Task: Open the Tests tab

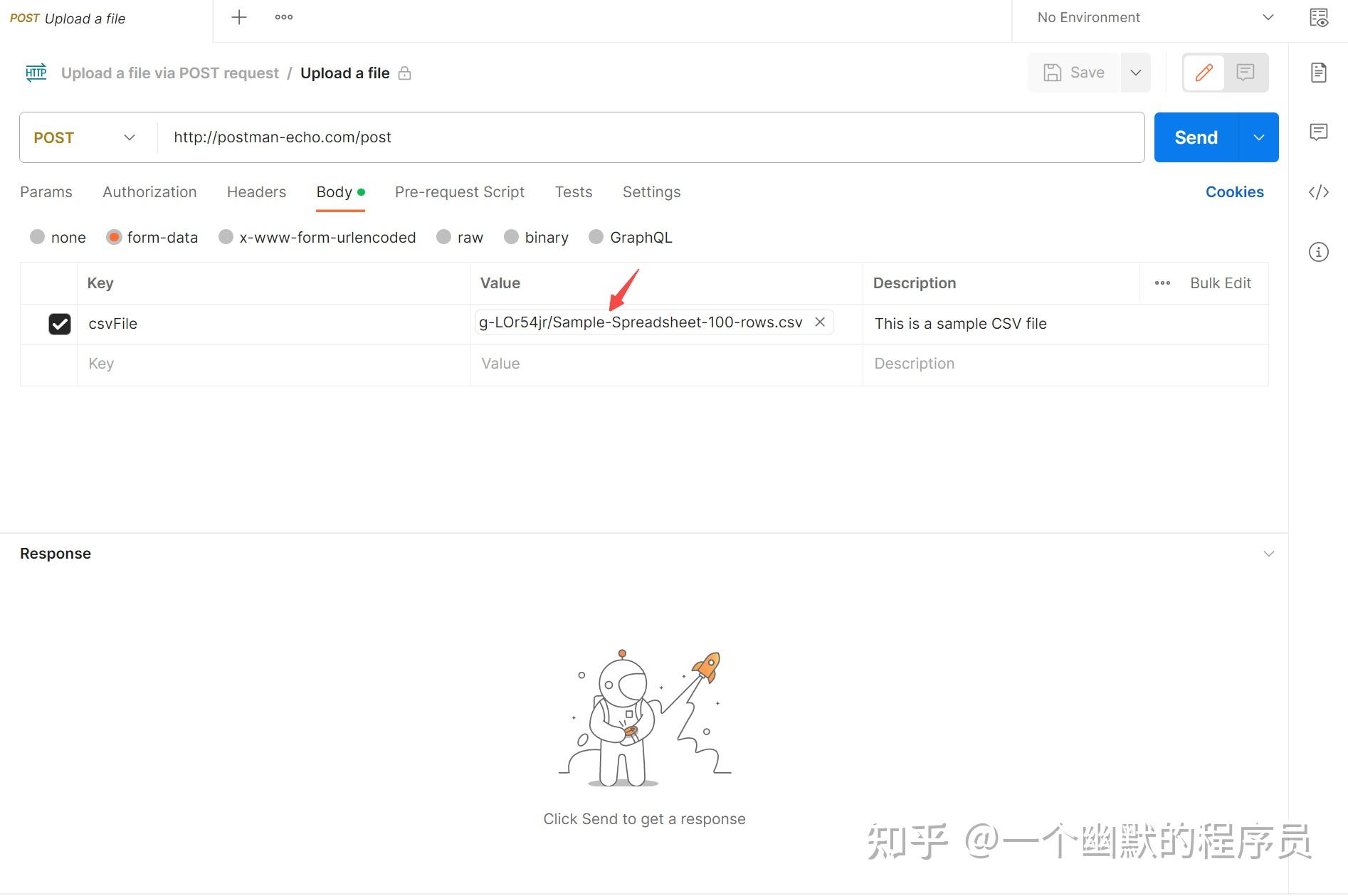Action: coord(573,191)
